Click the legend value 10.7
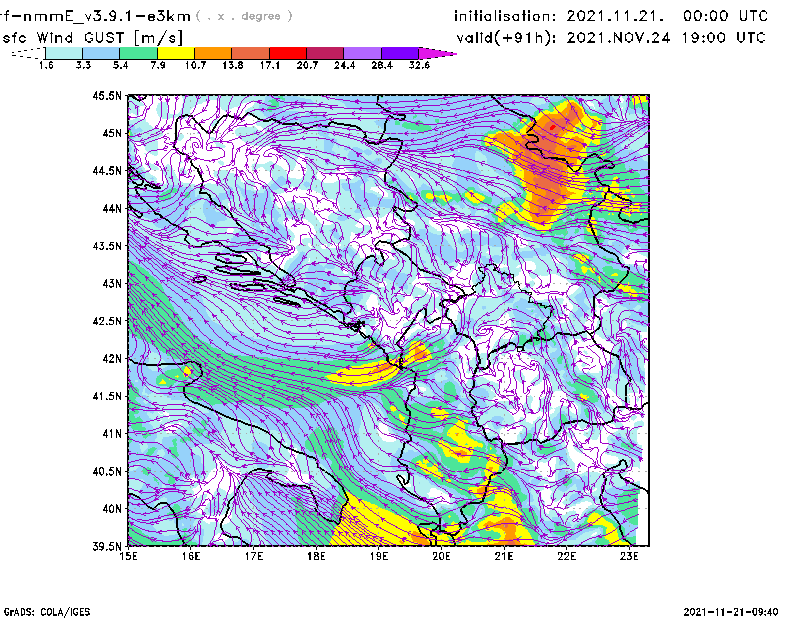The height and width of the screenshot is (618, 800). click(x=195, y=65)
